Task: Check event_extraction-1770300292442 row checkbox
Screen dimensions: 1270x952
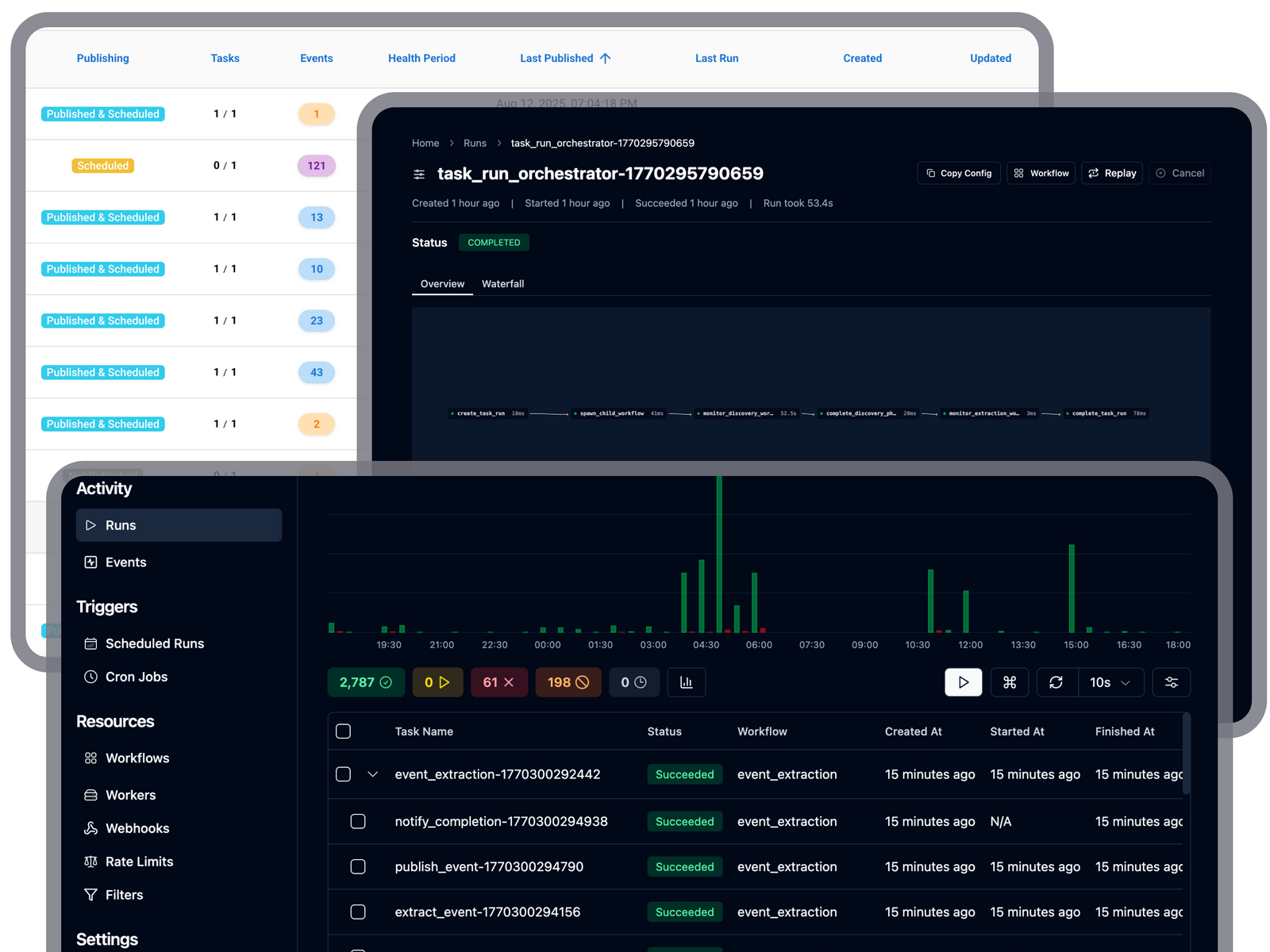Action: (344, 774)
